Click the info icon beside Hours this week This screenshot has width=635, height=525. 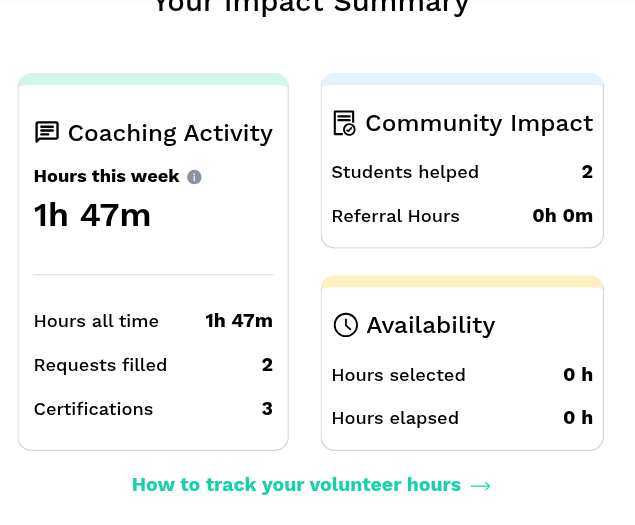click(x=194, y=177)
